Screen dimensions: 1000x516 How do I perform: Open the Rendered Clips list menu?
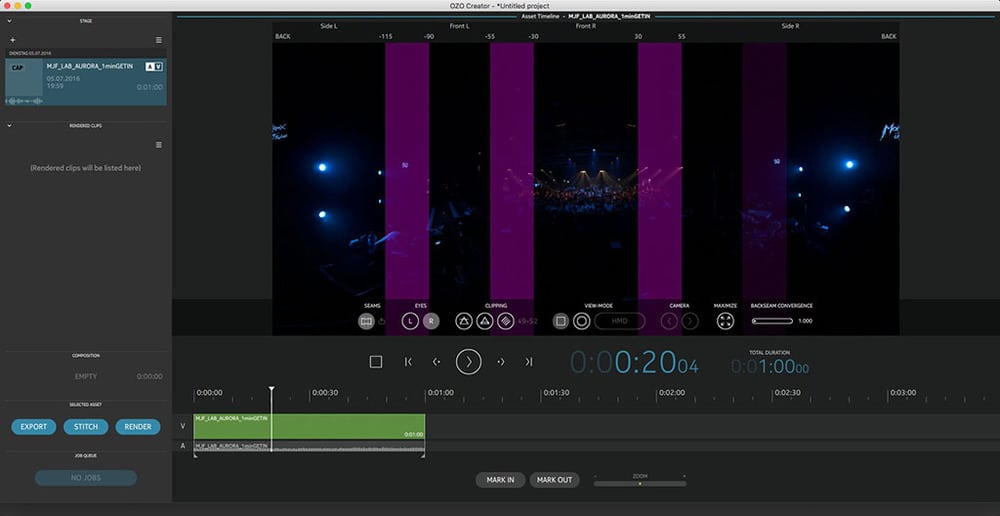tap(158, 145)
